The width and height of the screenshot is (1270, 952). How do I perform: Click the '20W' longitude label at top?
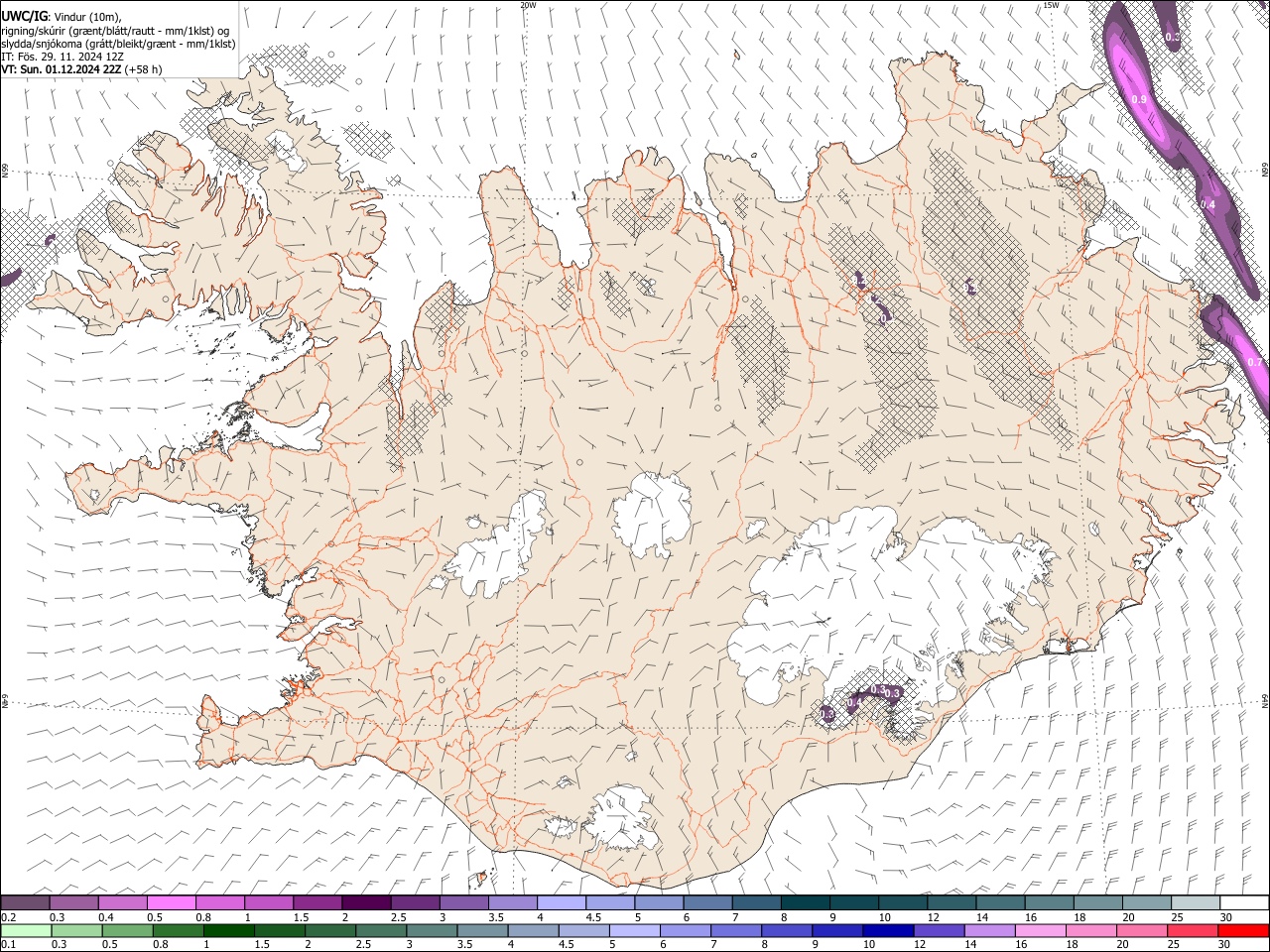[528, 5]
